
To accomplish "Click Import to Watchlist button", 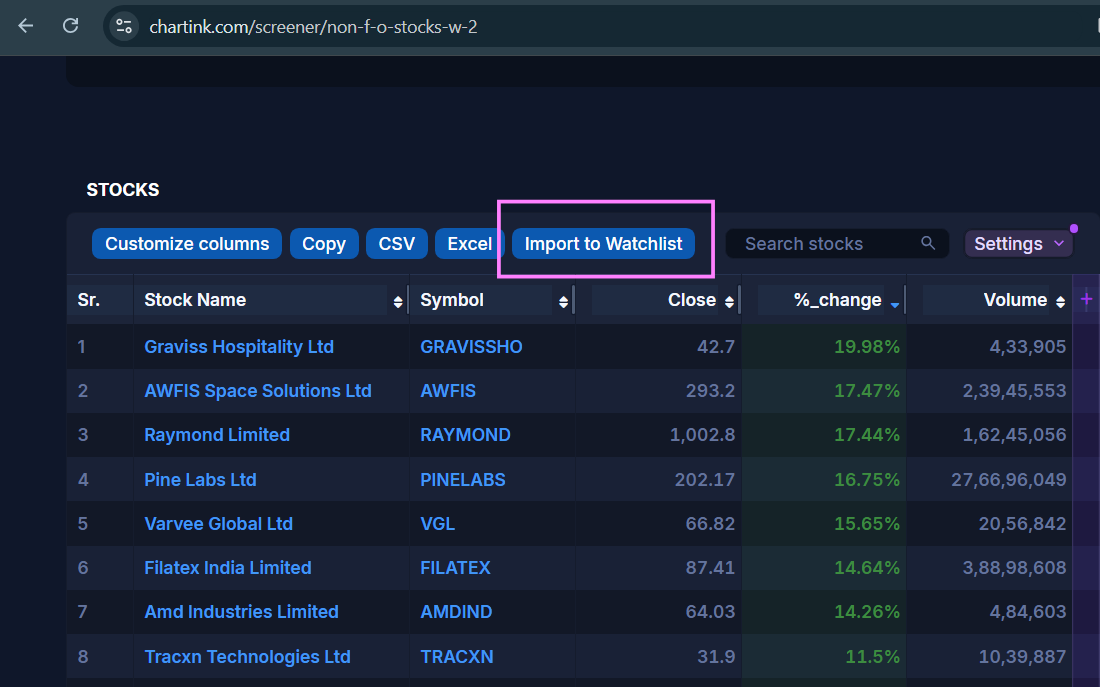I will click(x=603, y=244).
